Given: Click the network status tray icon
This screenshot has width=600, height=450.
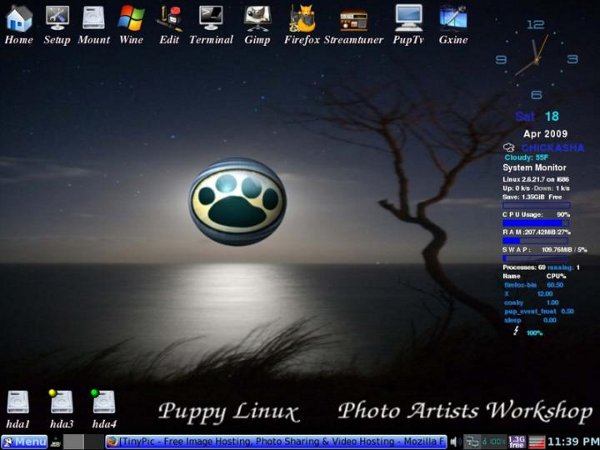Looking at the screenshot, I should 472,442.
